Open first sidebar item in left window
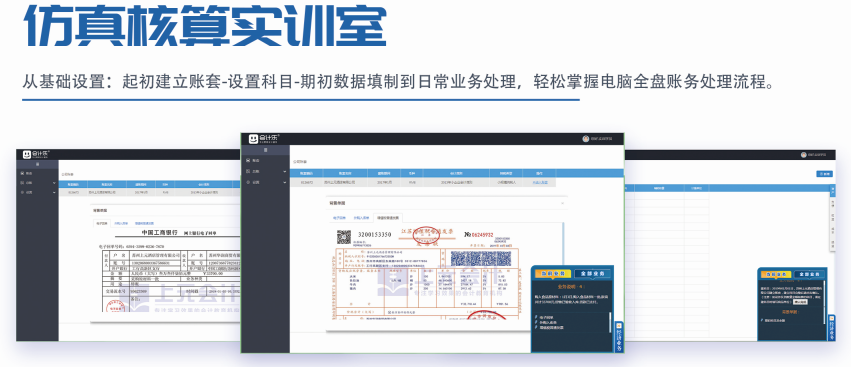 [x=26, y=174]
